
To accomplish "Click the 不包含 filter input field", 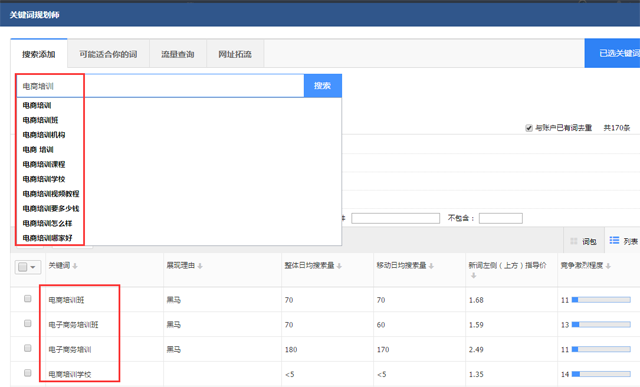I will [501, 218].
